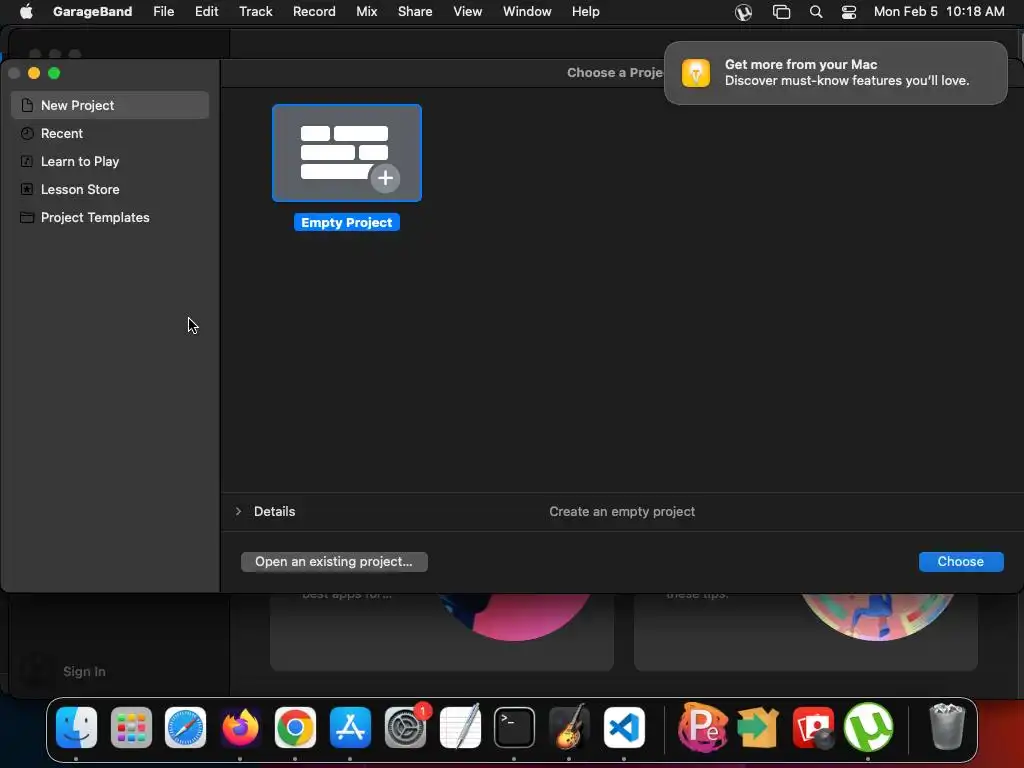Click Open an existing project button
This screenshot has height=768, width=1024.
coord(334,562)
